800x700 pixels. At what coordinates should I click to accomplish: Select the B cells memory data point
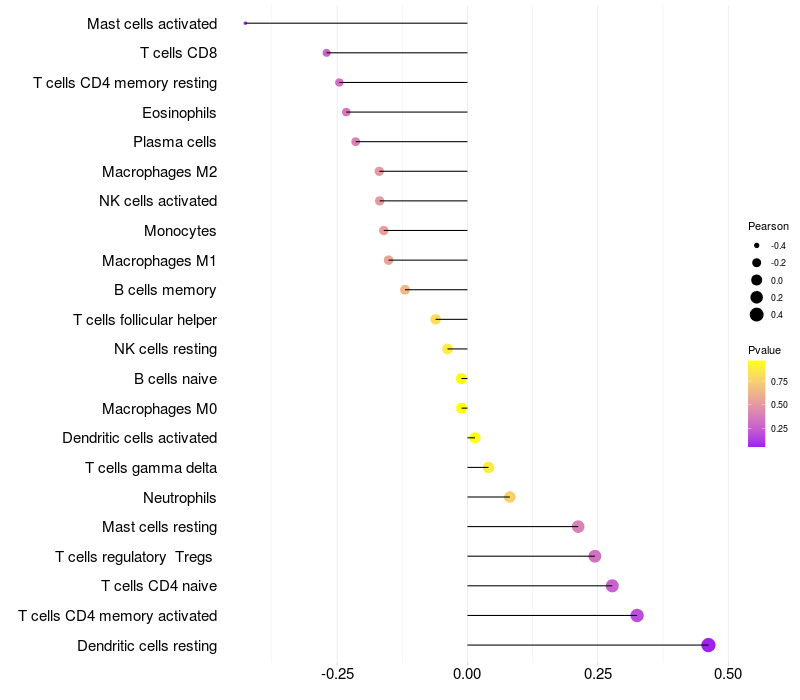point(405,290)
